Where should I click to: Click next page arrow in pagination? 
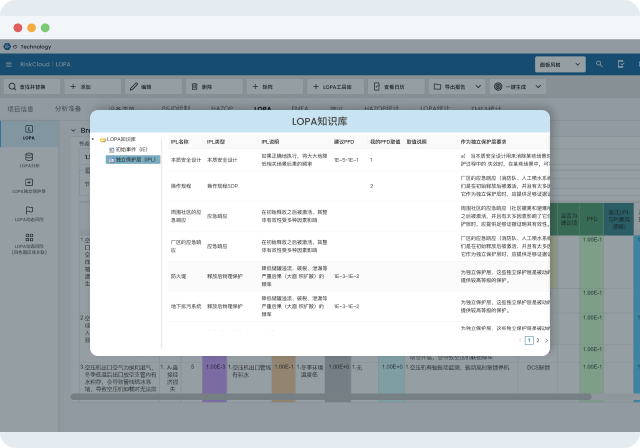tap(545, 340)
